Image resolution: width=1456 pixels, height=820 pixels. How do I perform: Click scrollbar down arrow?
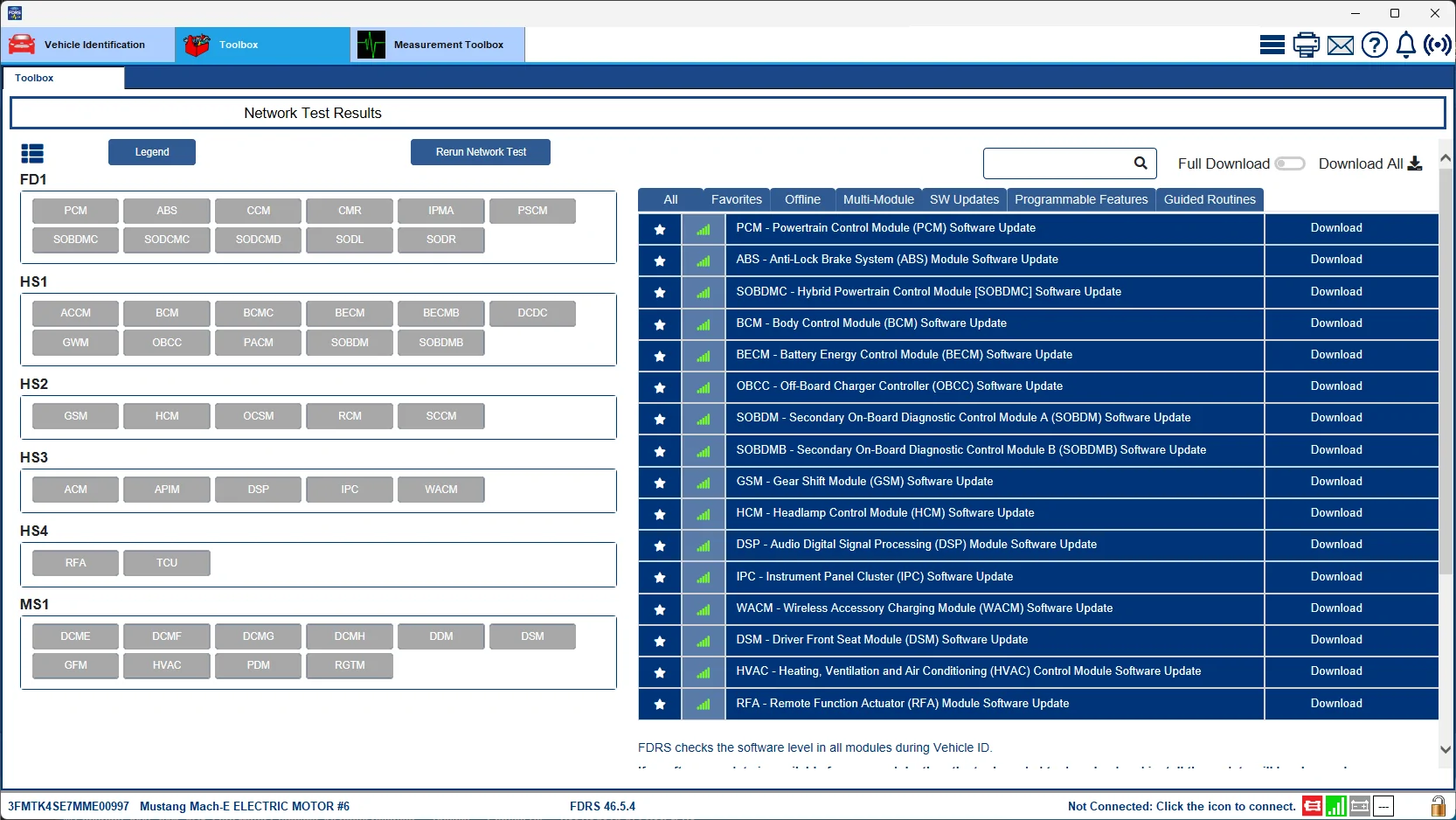[1446, 749]
